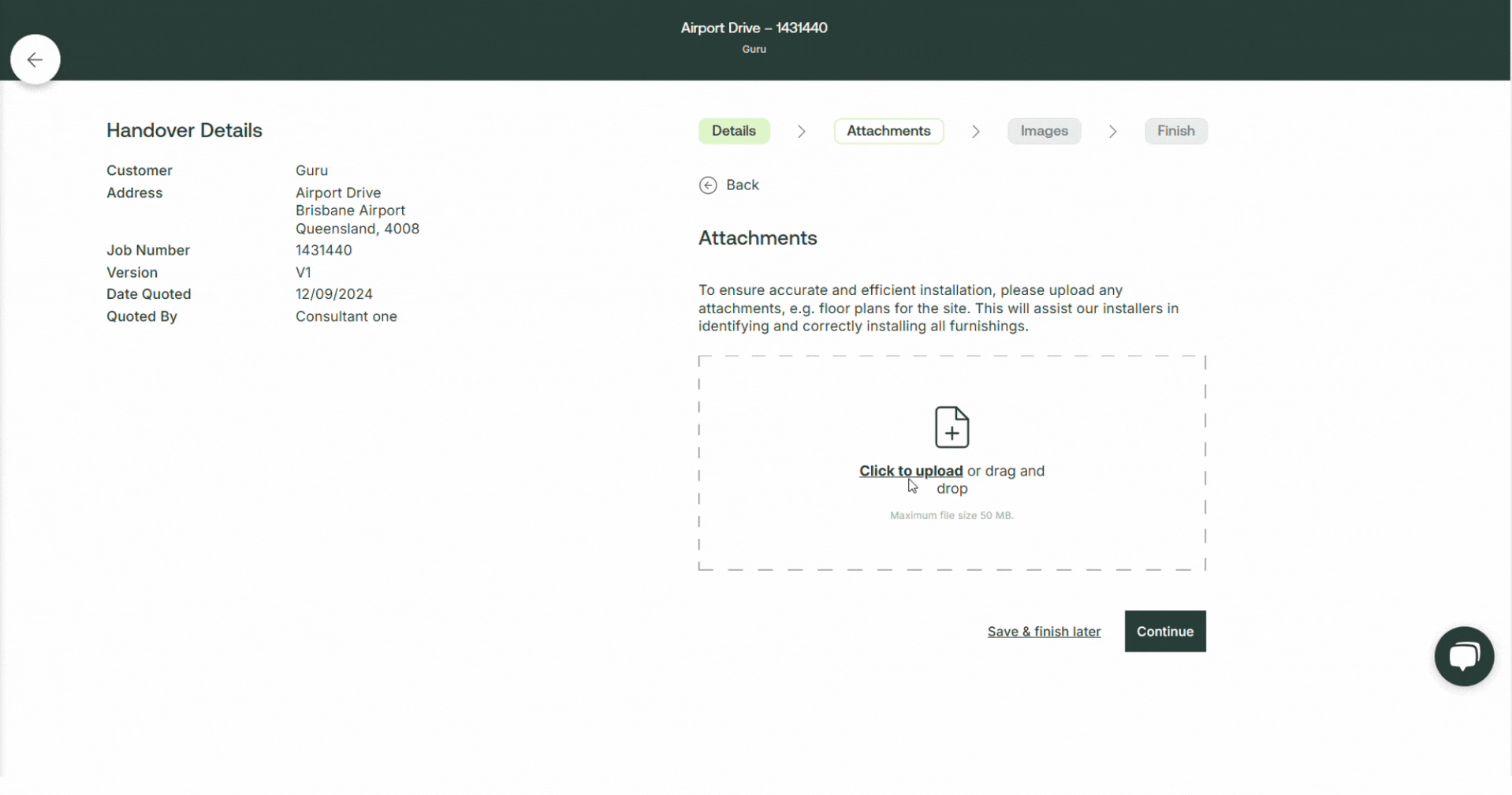Click the top-left back arrow button
The height and width of the screenshot is (795, 1512).
[x=35, y=60]
